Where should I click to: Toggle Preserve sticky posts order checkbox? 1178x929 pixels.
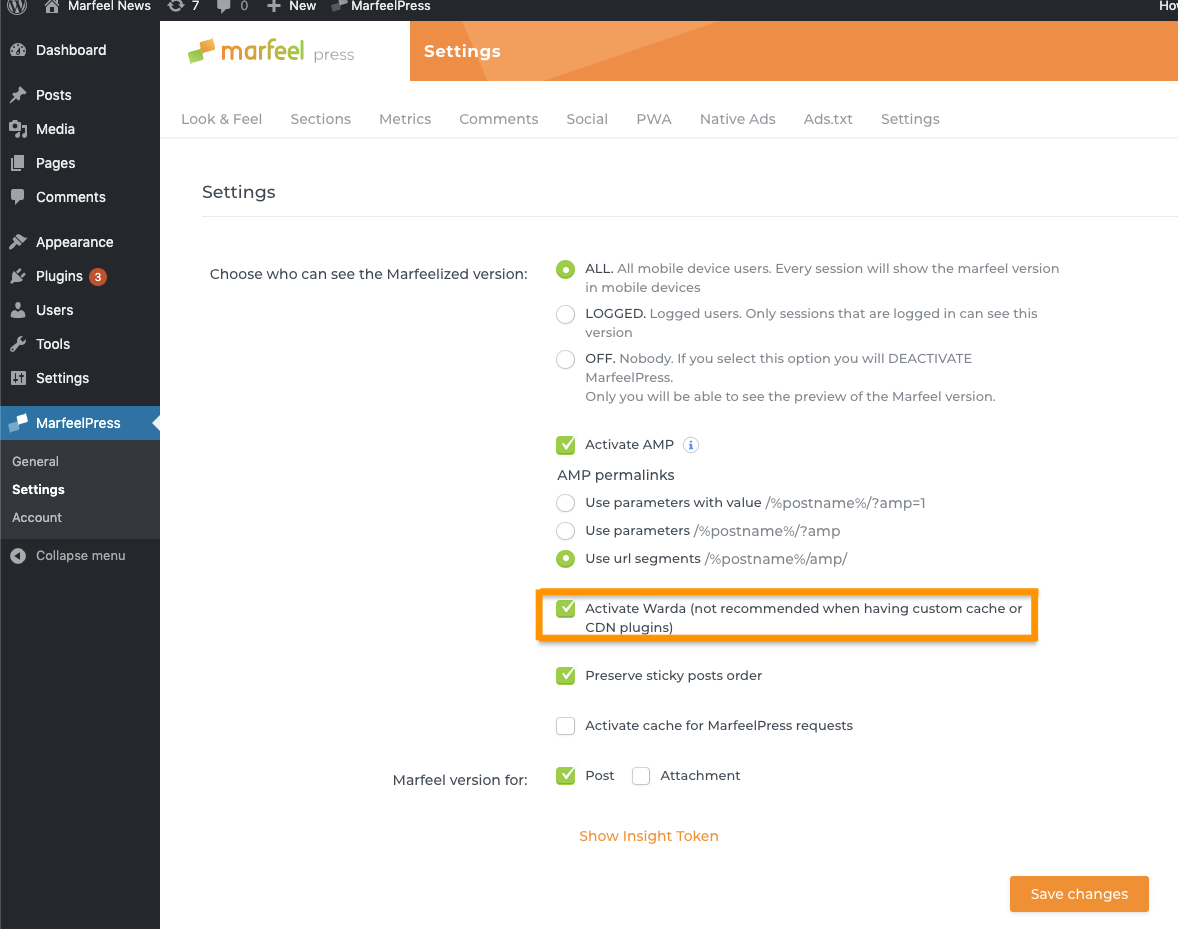click(566, 675)
